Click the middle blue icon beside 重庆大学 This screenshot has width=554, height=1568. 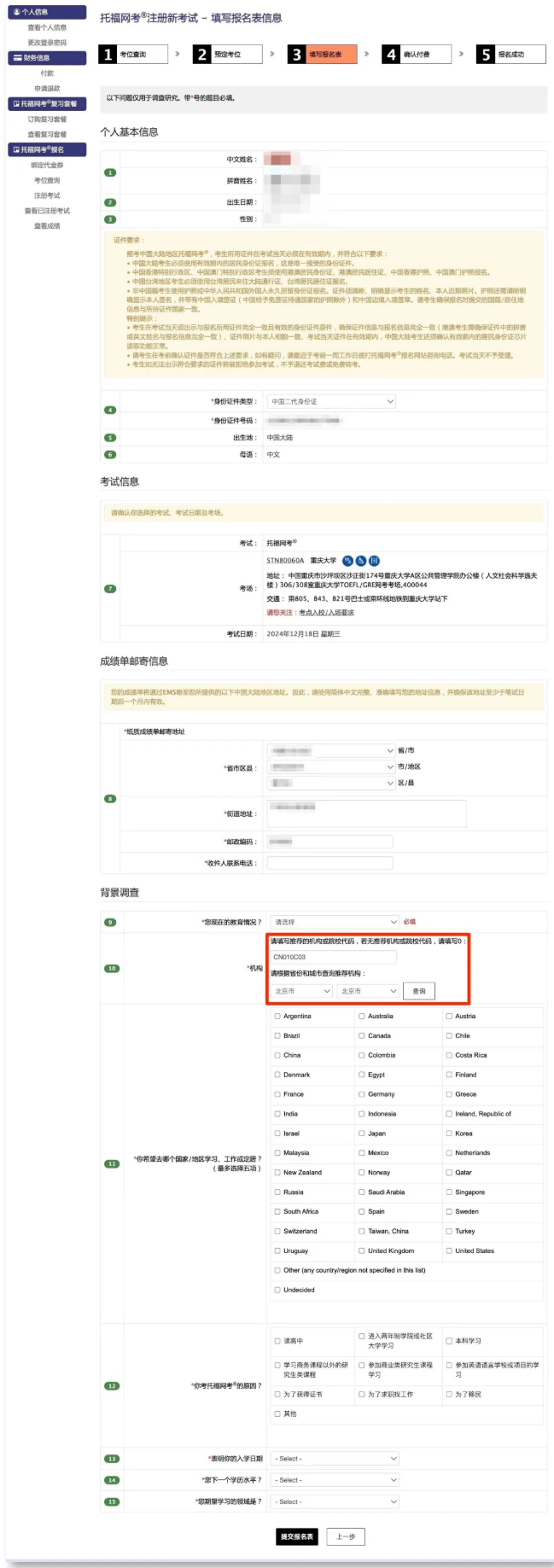pos(361,561)
